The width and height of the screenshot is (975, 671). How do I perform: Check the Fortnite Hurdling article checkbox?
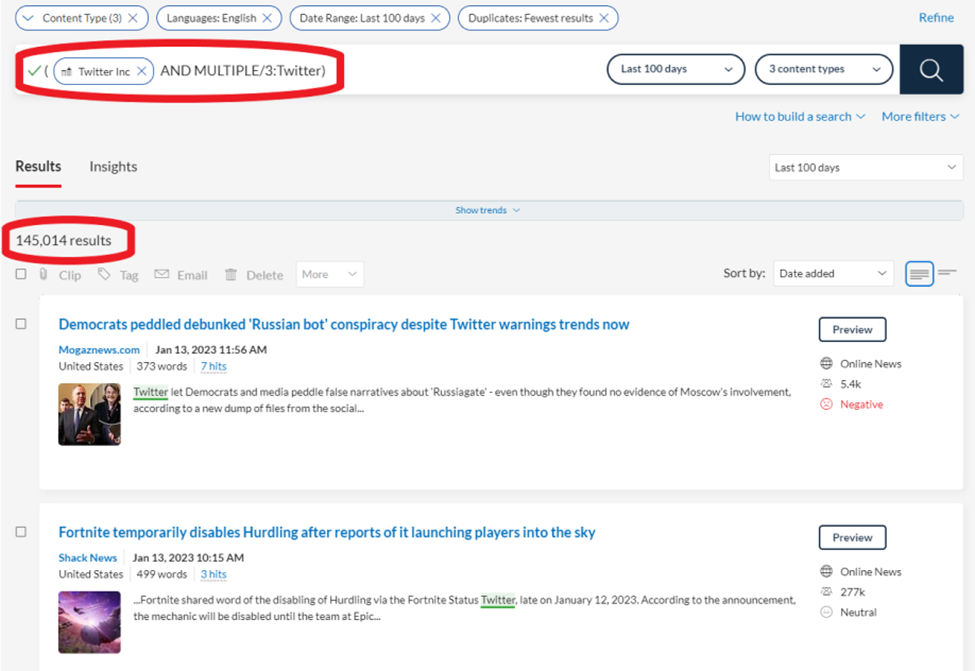pos(21,532)
